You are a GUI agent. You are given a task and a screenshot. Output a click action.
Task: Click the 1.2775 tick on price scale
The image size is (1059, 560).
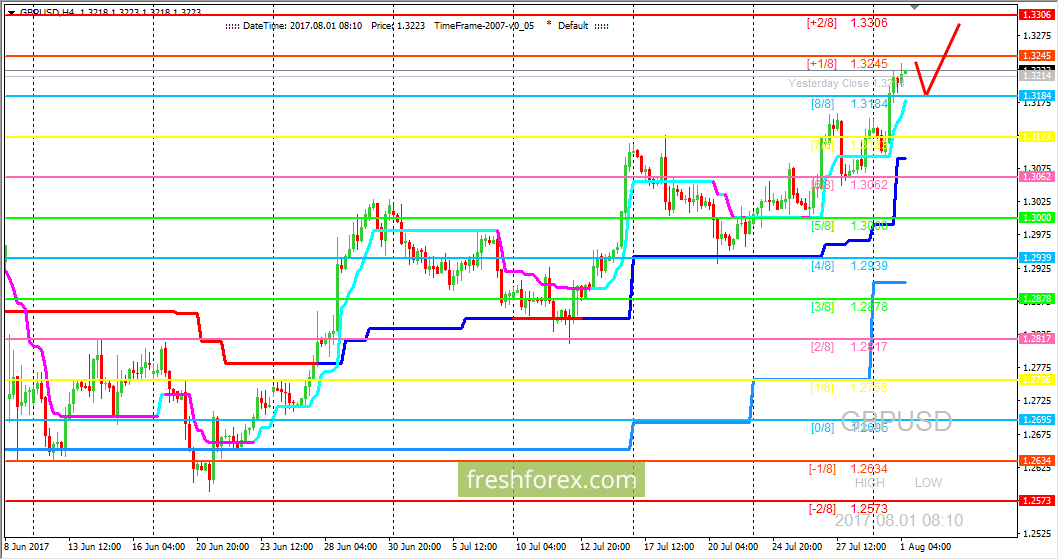tap(1037, 367)
